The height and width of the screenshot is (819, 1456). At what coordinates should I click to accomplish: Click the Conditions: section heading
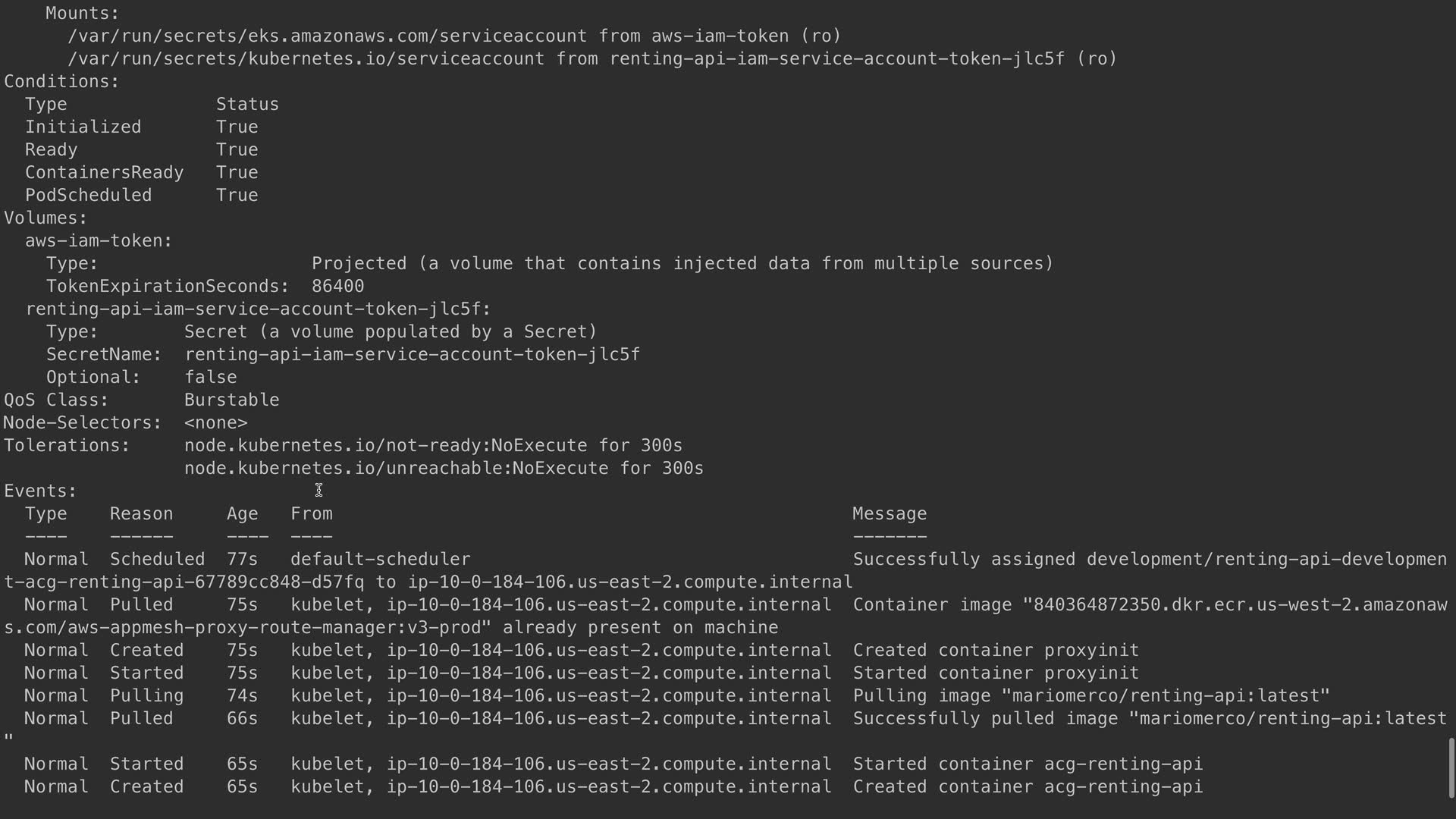tap(61, 82)
